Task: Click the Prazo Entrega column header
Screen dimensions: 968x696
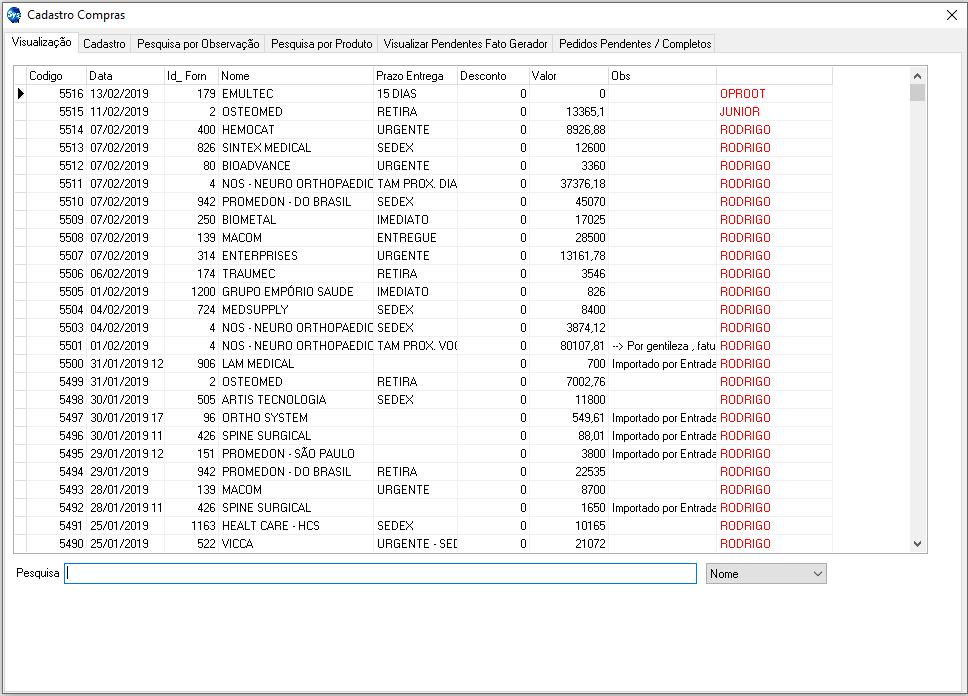Action: tap(414, 76)
